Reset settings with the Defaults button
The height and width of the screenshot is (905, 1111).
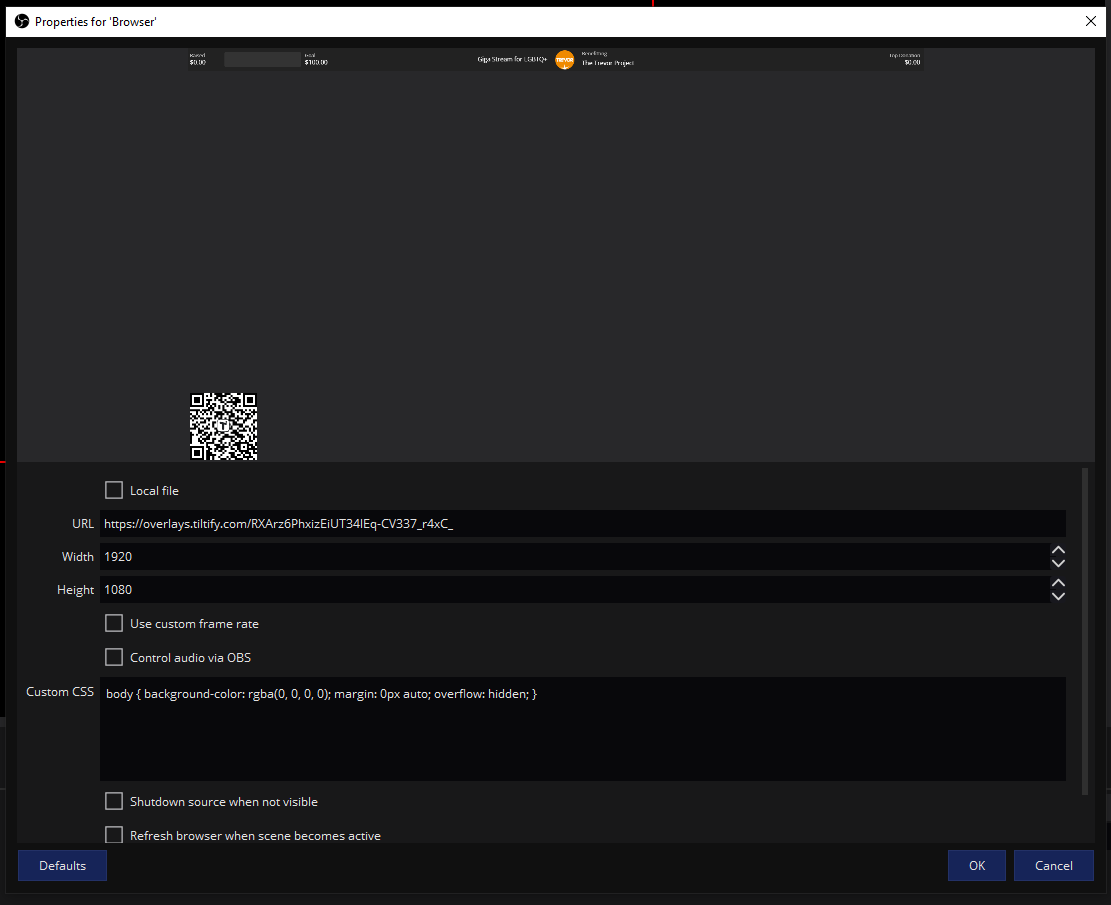click(x=62, y=865)
